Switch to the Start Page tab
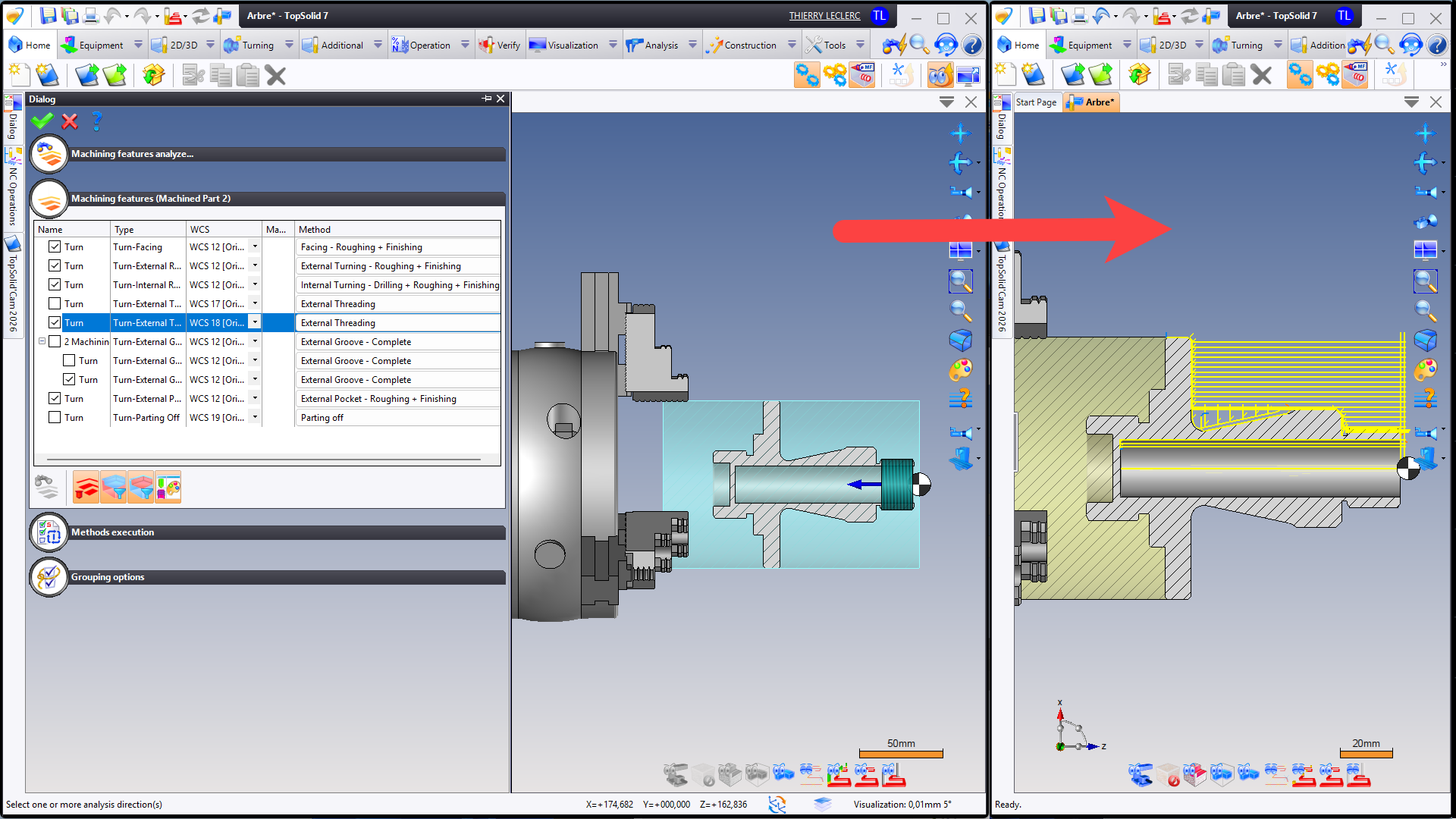This screenshot has height=819, width=1456. [1036, 102]
